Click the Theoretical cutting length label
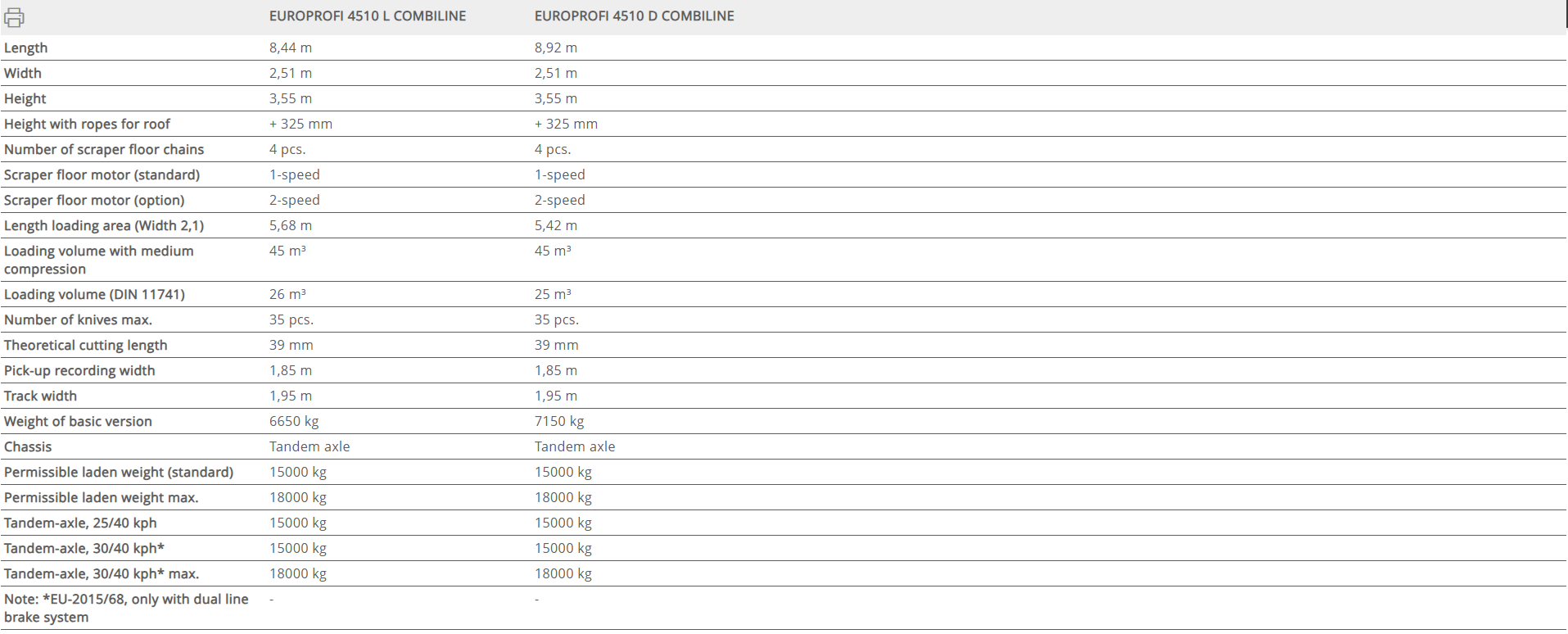 click(85, 346)
